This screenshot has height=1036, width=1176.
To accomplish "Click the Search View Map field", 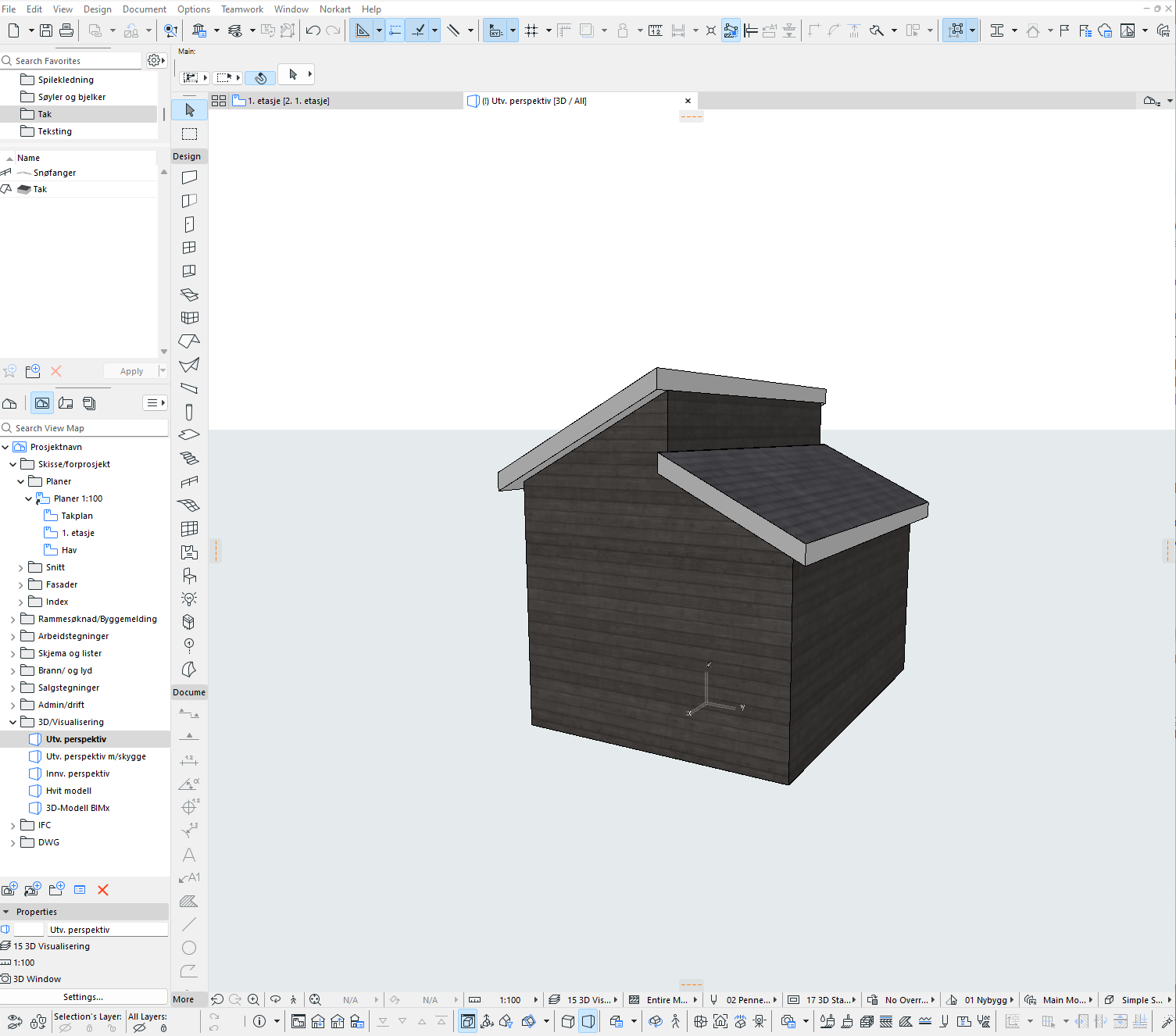I will pos(86,428).
